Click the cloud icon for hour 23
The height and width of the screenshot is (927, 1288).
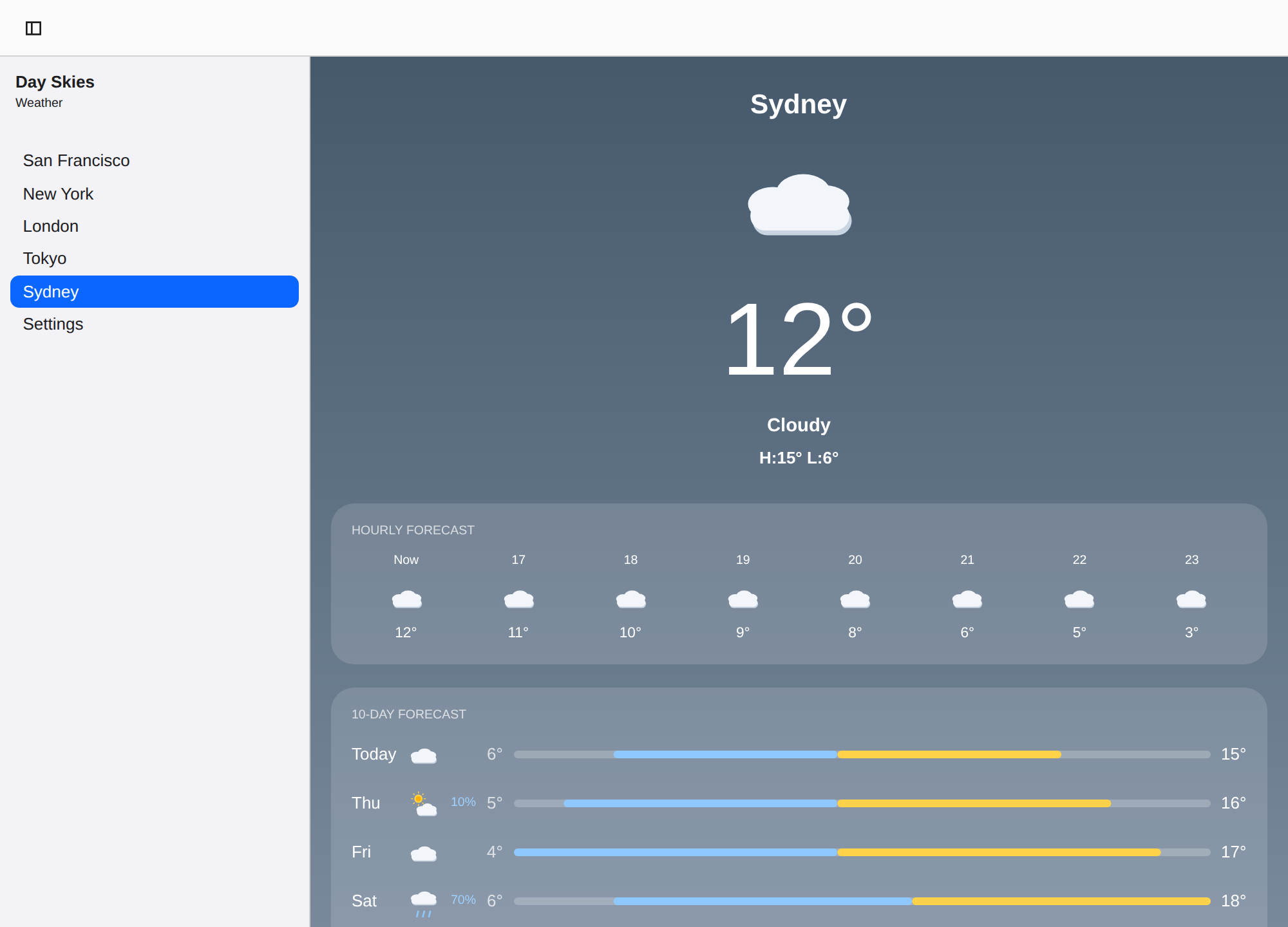click(1191, 599)
